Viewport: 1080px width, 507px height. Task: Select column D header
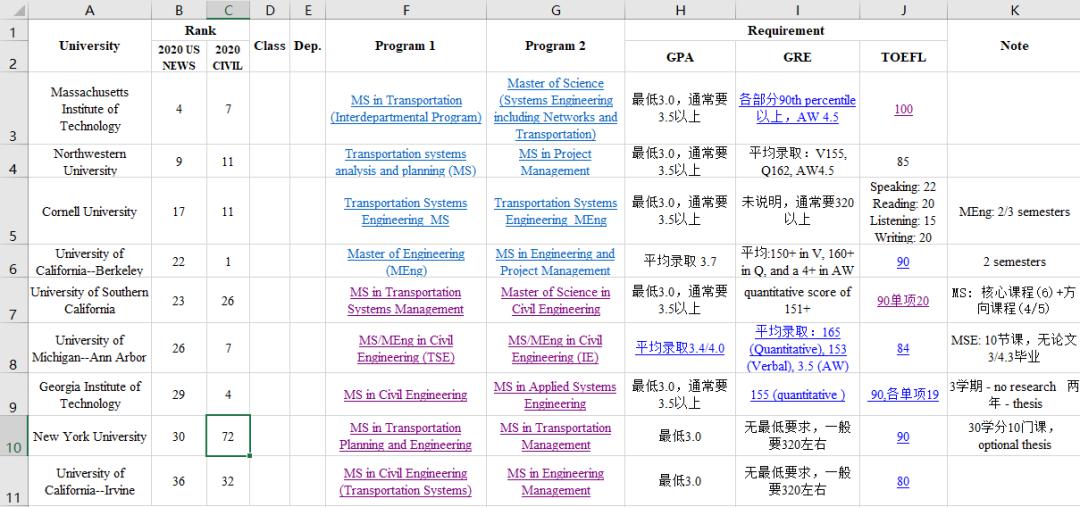pos(269,10)
